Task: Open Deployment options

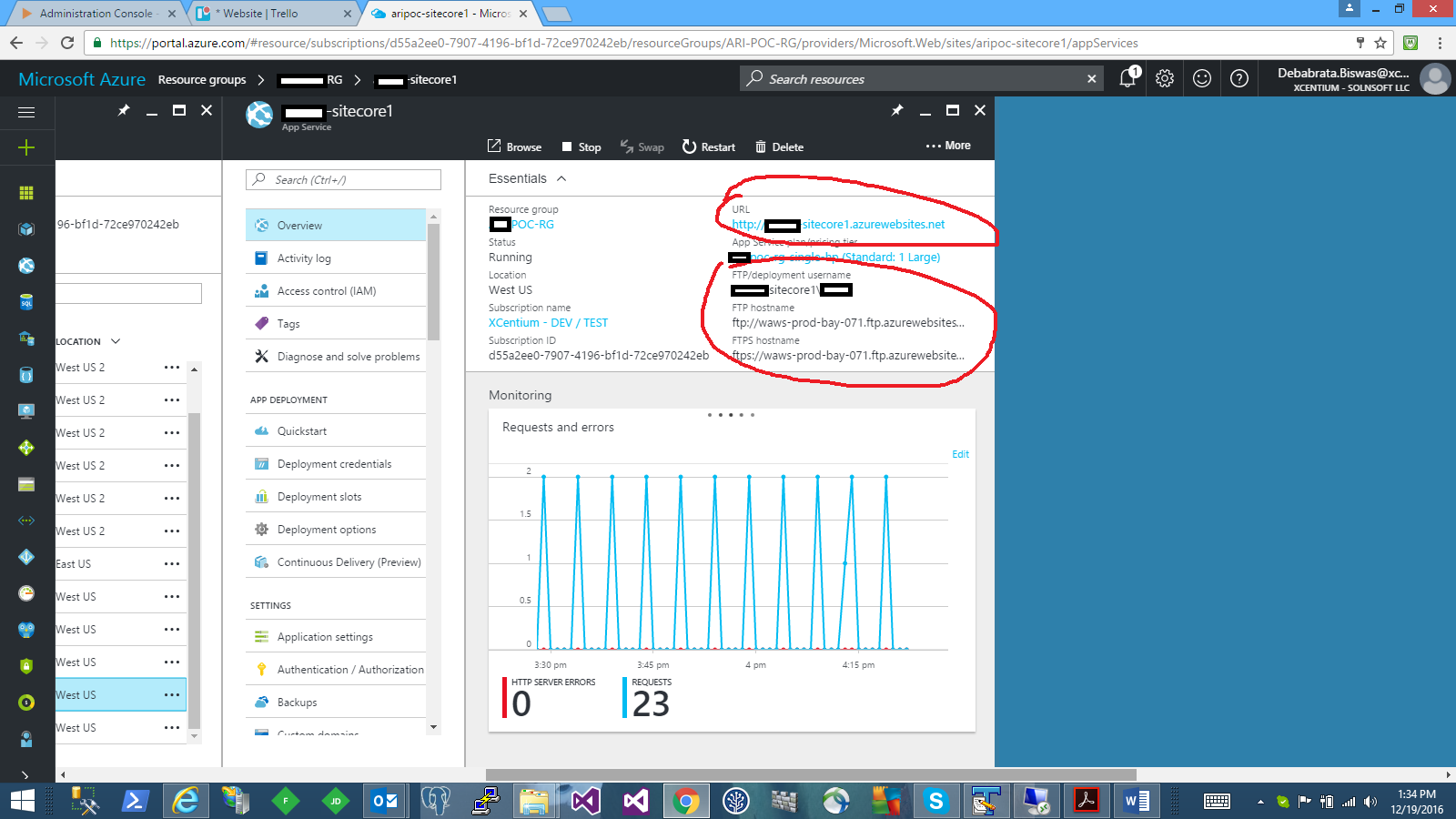Action: point(336,529)
